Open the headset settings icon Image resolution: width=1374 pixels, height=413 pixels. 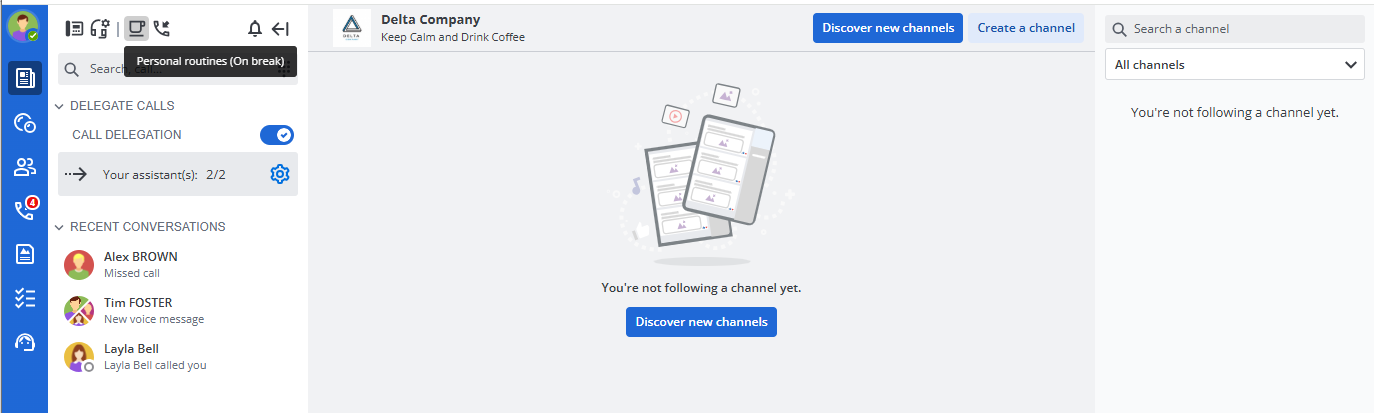click(x=100, y=29)
